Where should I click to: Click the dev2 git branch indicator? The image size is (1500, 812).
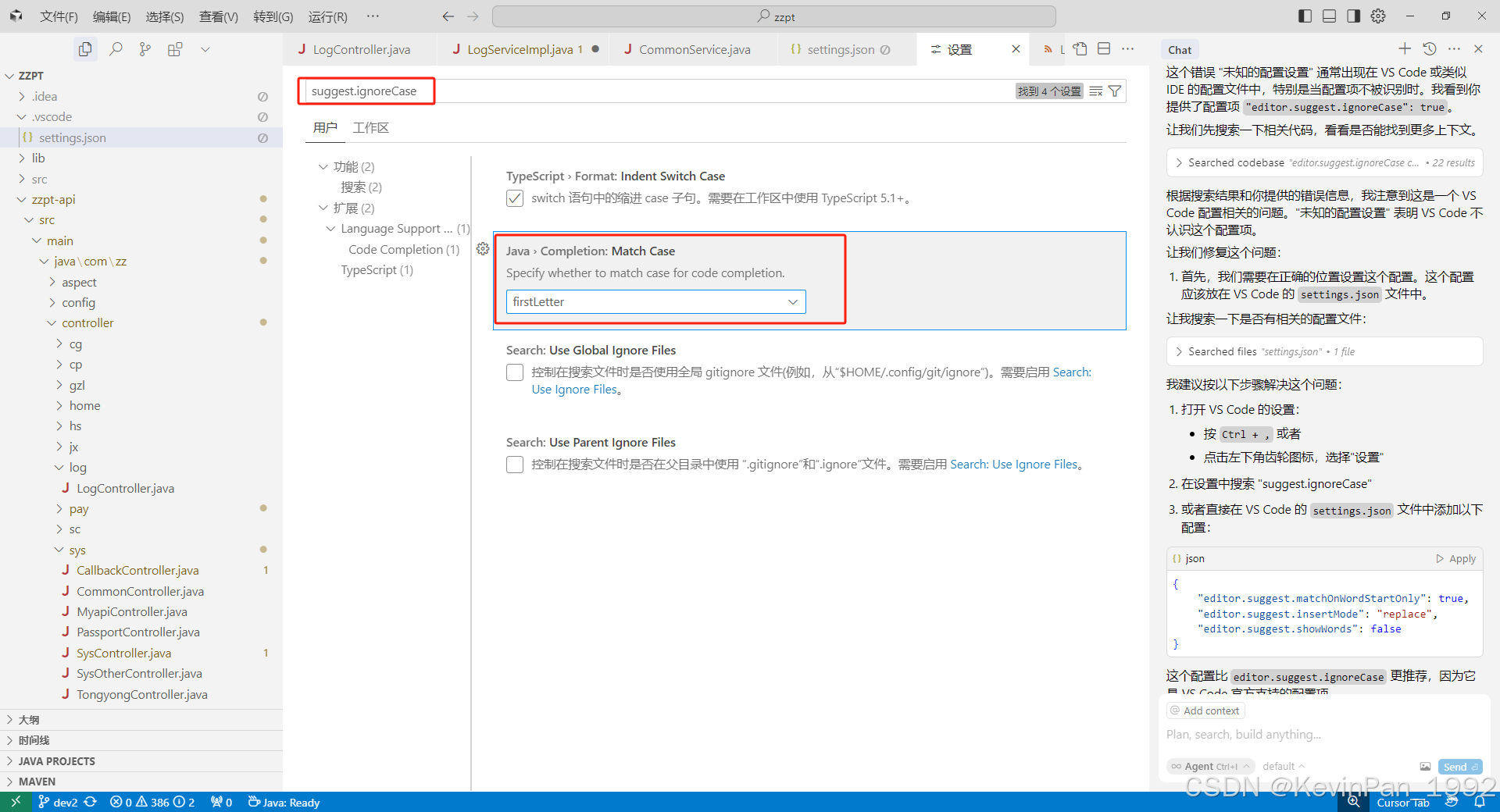click(x=59, y=803)
